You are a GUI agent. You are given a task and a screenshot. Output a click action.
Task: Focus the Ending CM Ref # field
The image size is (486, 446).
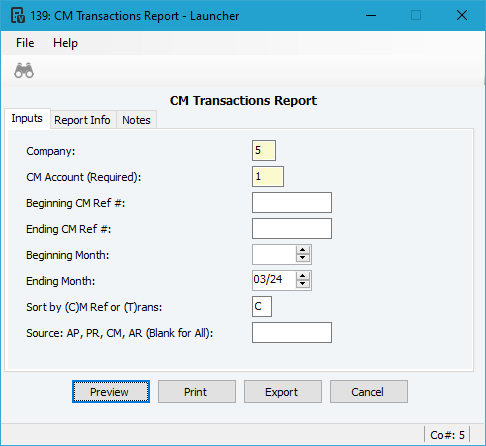(x=292, y=228)
